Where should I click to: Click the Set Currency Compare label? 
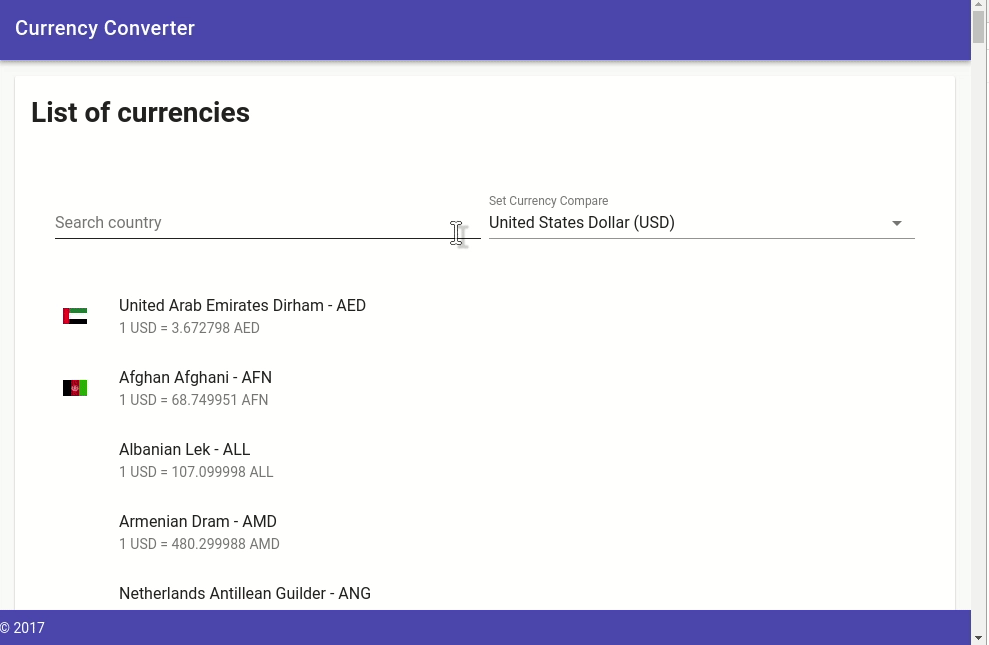pyautogui.click(x=548, y=200)
